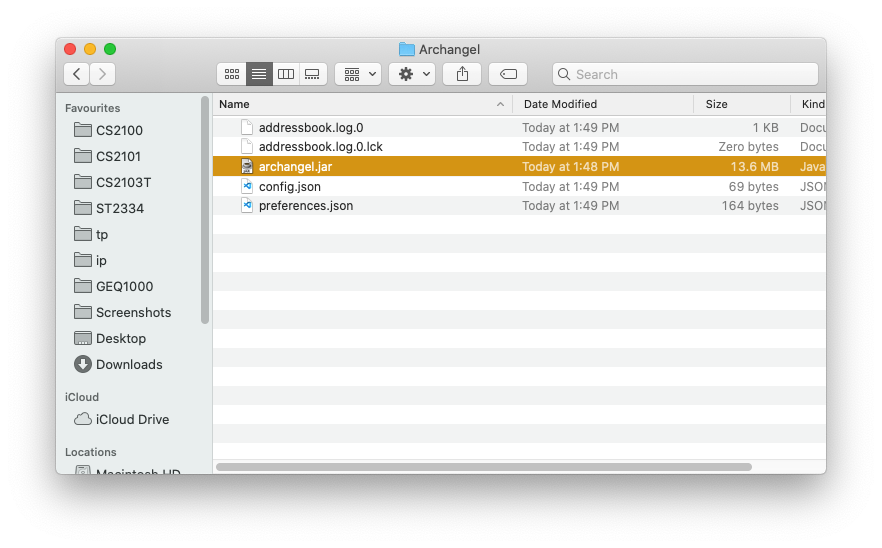Viewport: 882px width, 548px height.
Task: Go back with the left arrow
Action: (76, 74)
